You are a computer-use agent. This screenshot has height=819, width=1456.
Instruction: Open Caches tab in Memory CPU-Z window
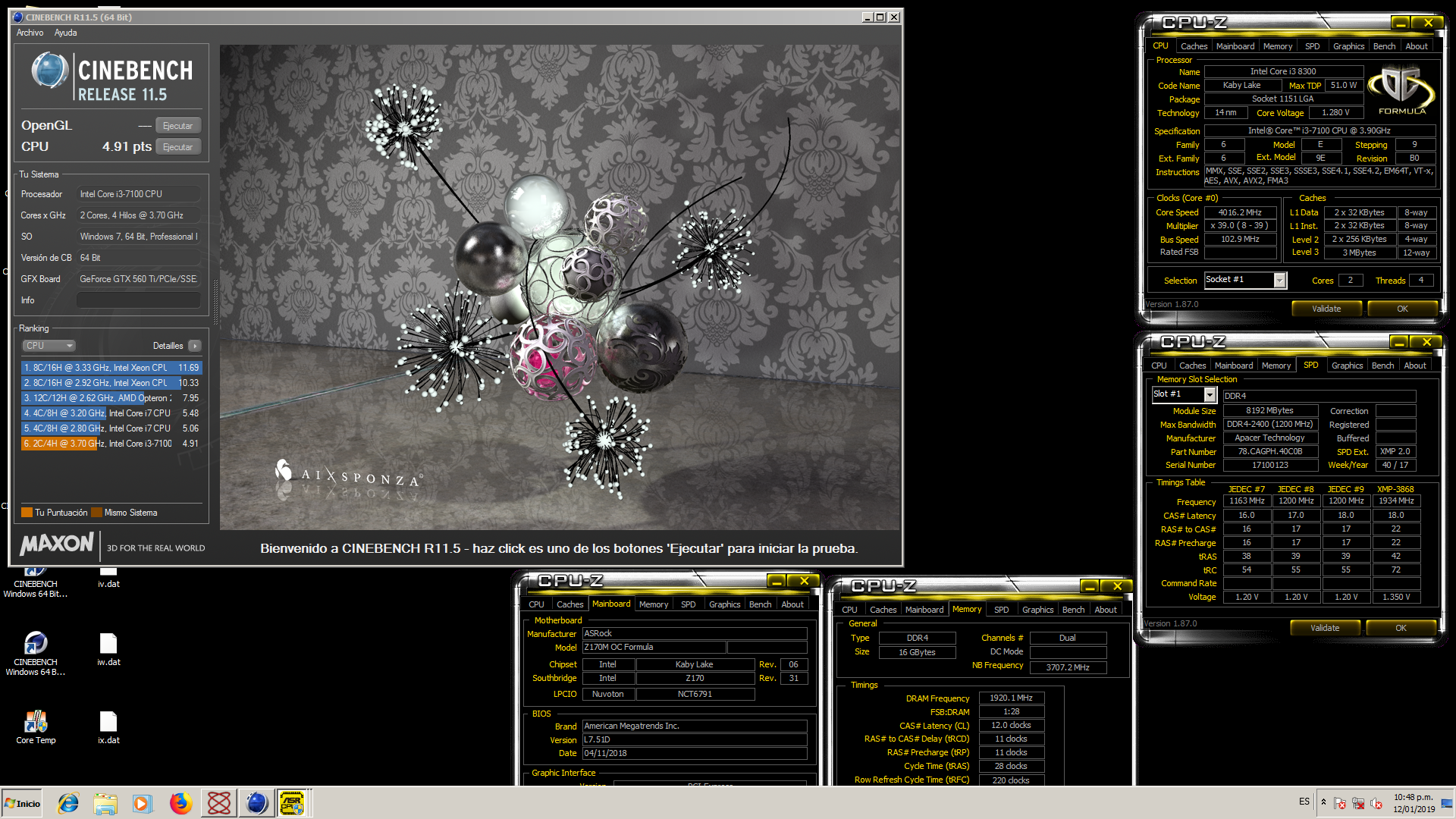point(883,610)
